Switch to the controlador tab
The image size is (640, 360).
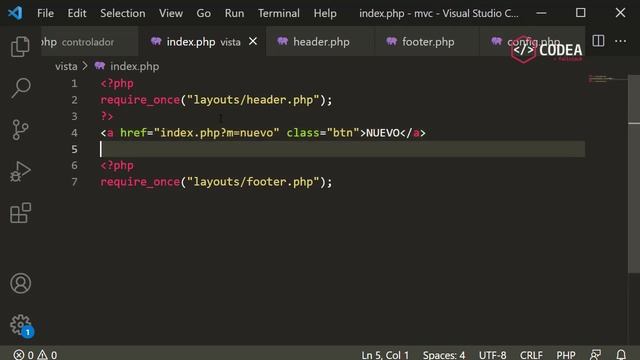[x=90, y=42]
